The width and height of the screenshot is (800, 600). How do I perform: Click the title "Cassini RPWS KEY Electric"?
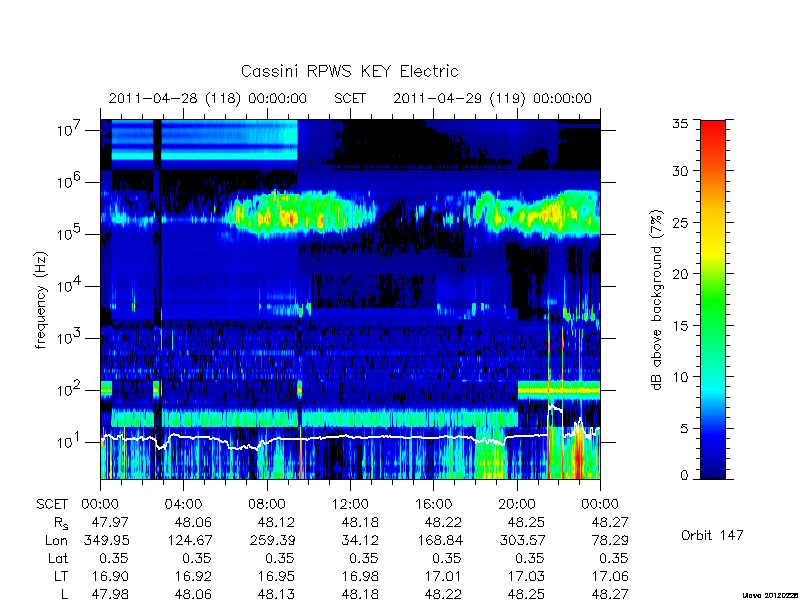point(349,71)
